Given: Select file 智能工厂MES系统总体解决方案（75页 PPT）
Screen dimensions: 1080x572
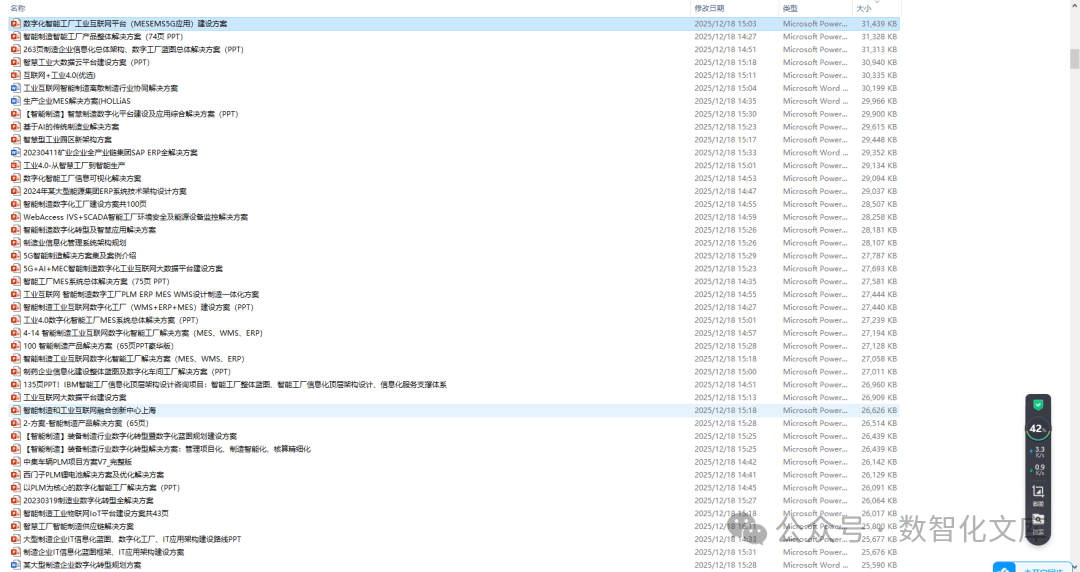Looking at the screenshot, I should coord(96,281).
